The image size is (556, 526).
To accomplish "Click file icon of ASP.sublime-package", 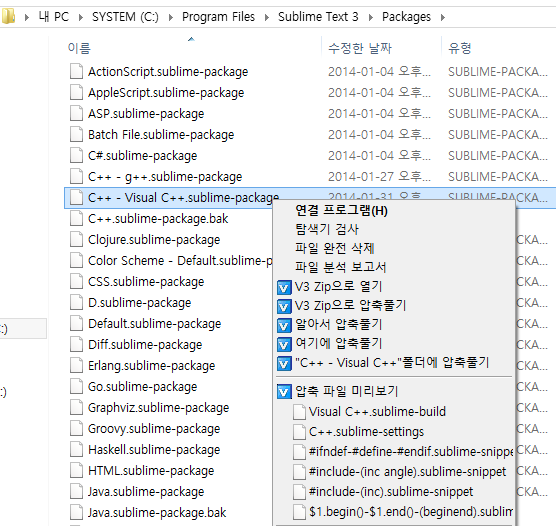I will click(76, 113).
